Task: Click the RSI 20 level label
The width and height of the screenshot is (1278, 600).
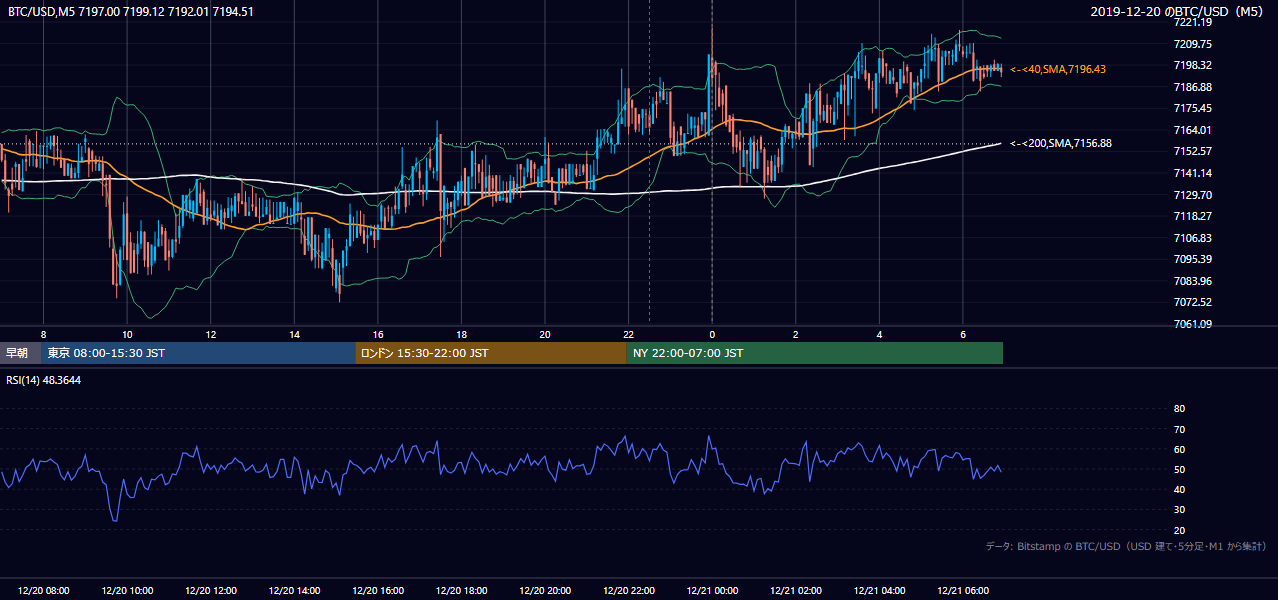Action: point(1179,530)
